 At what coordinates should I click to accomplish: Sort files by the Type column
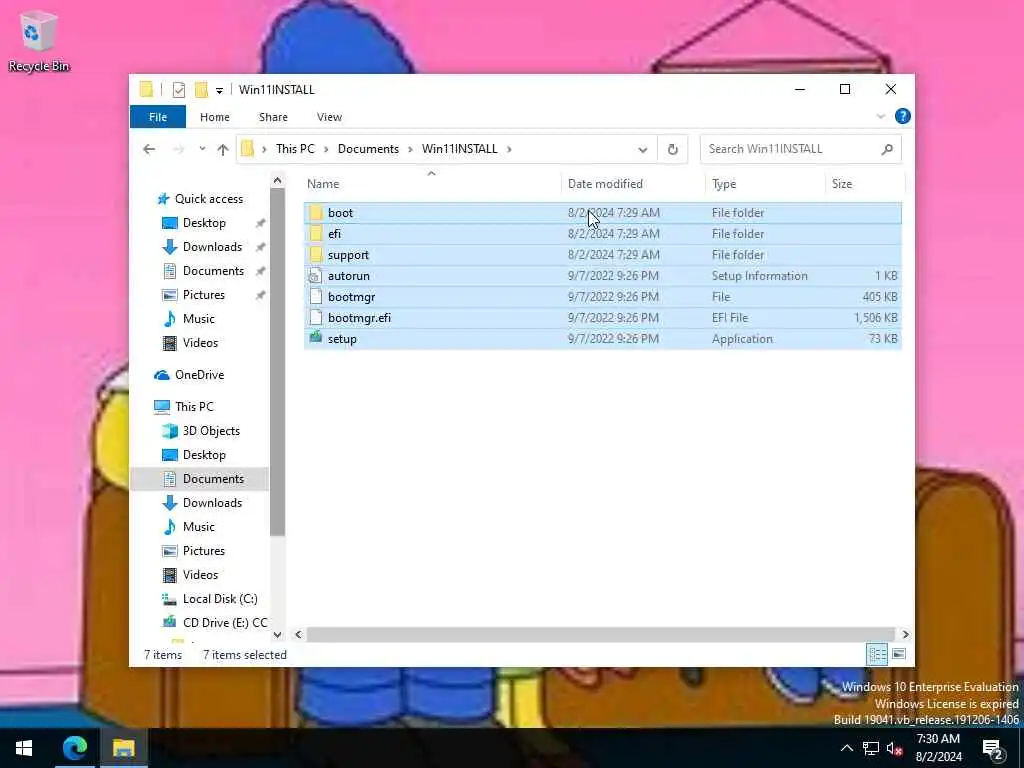coord(765,184)
